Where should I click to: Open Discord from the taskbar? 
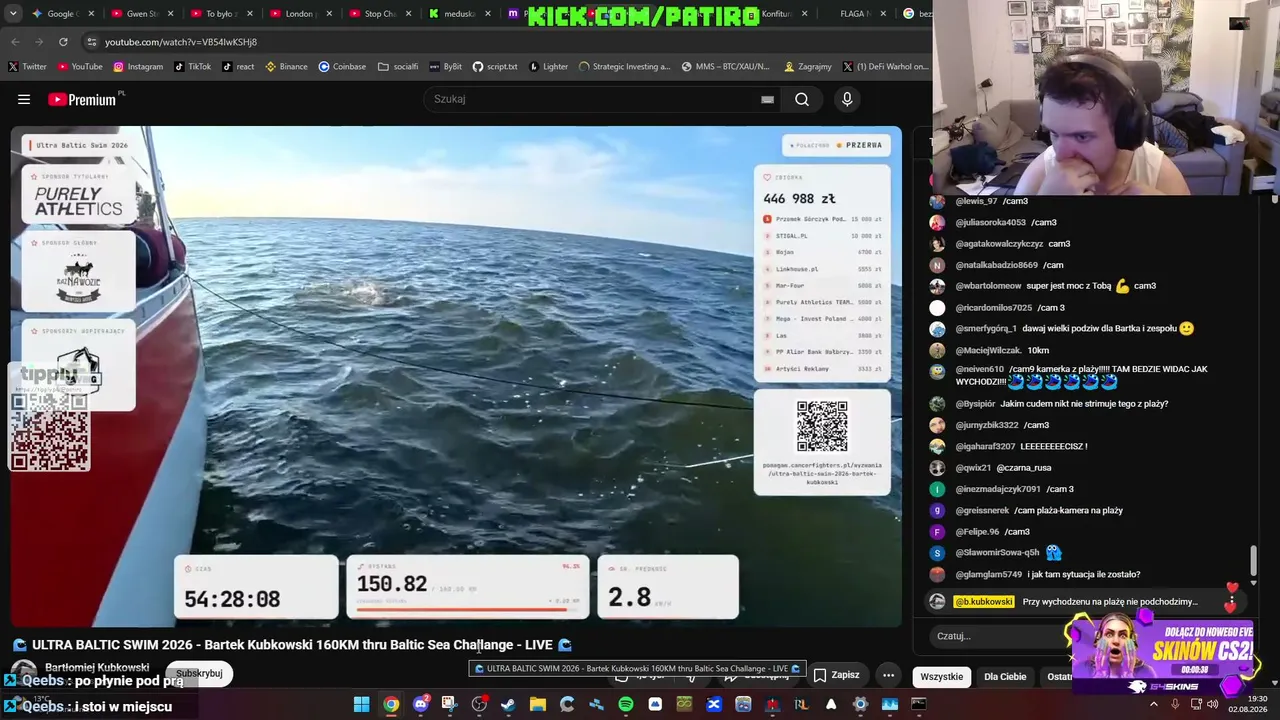420,704
